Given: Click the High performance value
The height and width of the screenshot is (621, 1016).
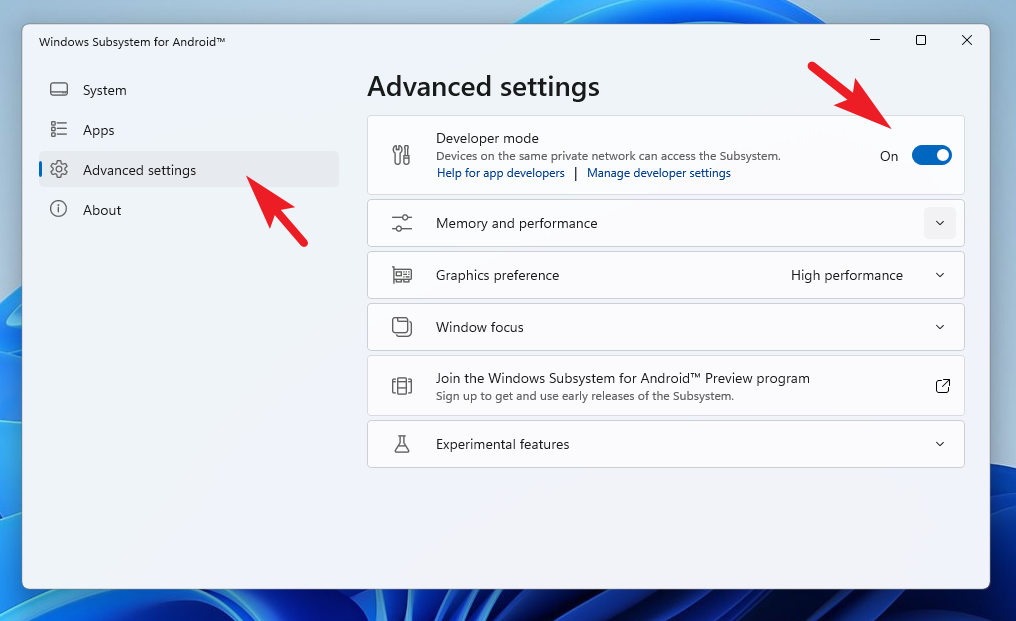Looking at the screenshot, I should coord(846,275).
